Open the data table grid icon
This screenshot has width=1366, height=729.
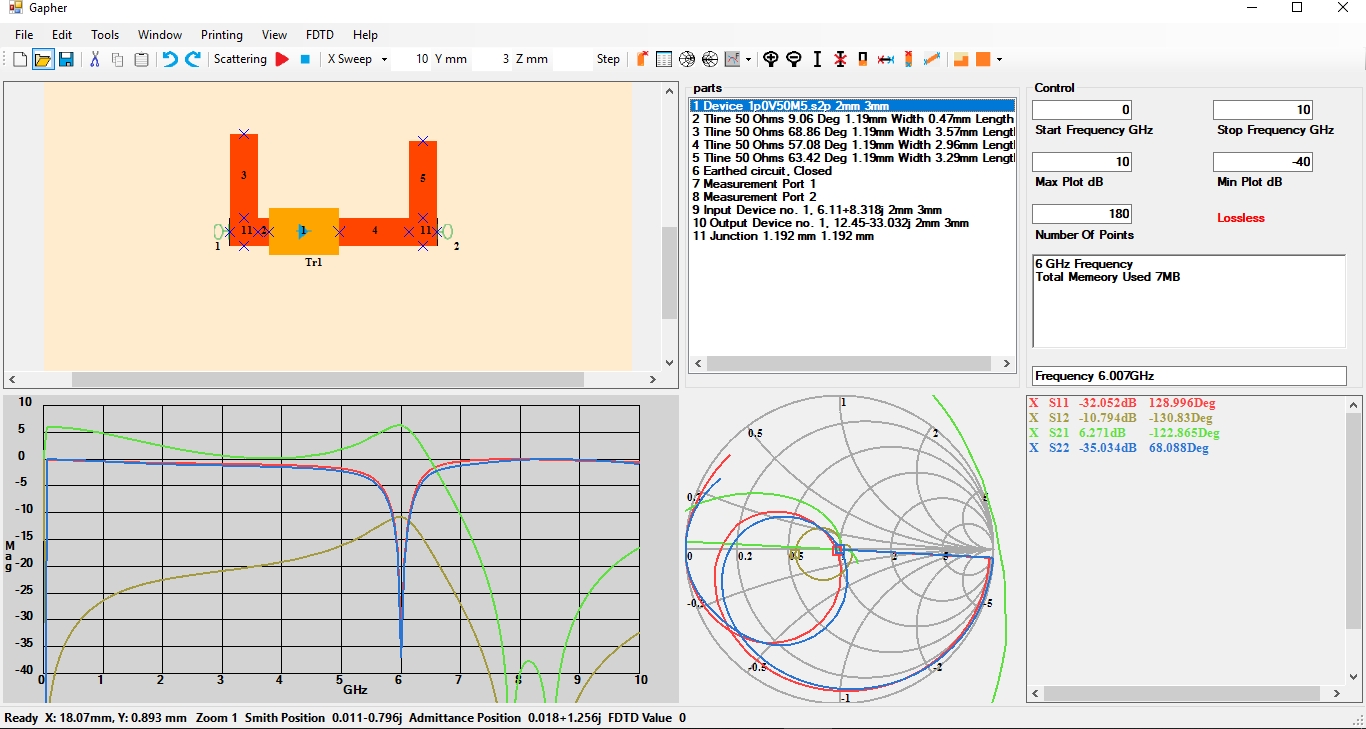[664, 59]
